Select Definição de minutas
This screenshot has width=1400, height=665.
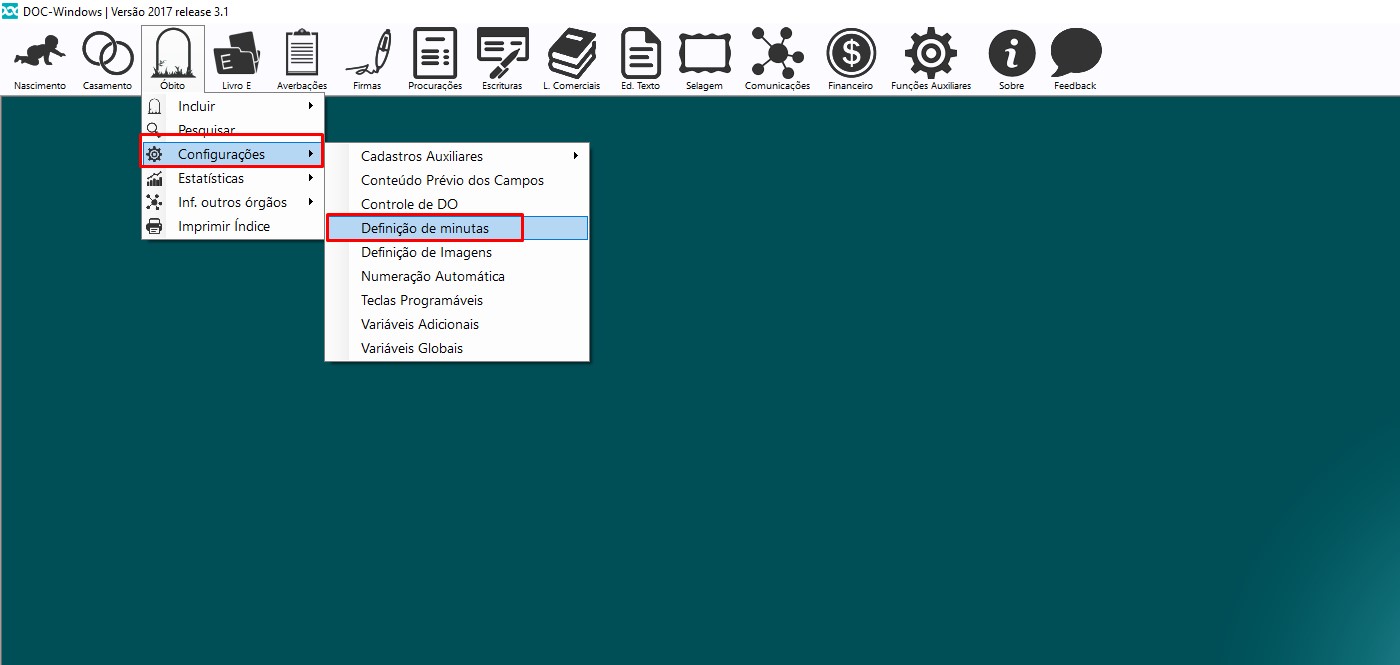click(457, 228)
